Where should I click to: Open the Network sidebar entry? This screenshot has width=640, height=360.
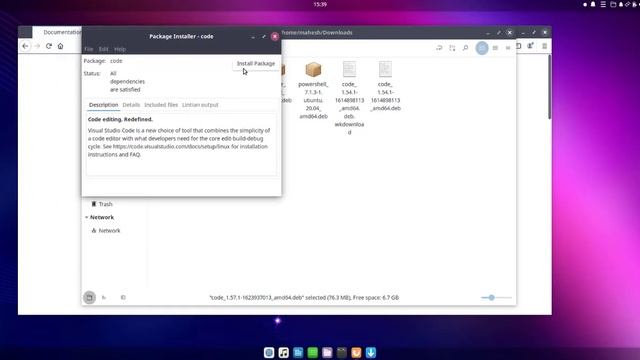[106, 231]
